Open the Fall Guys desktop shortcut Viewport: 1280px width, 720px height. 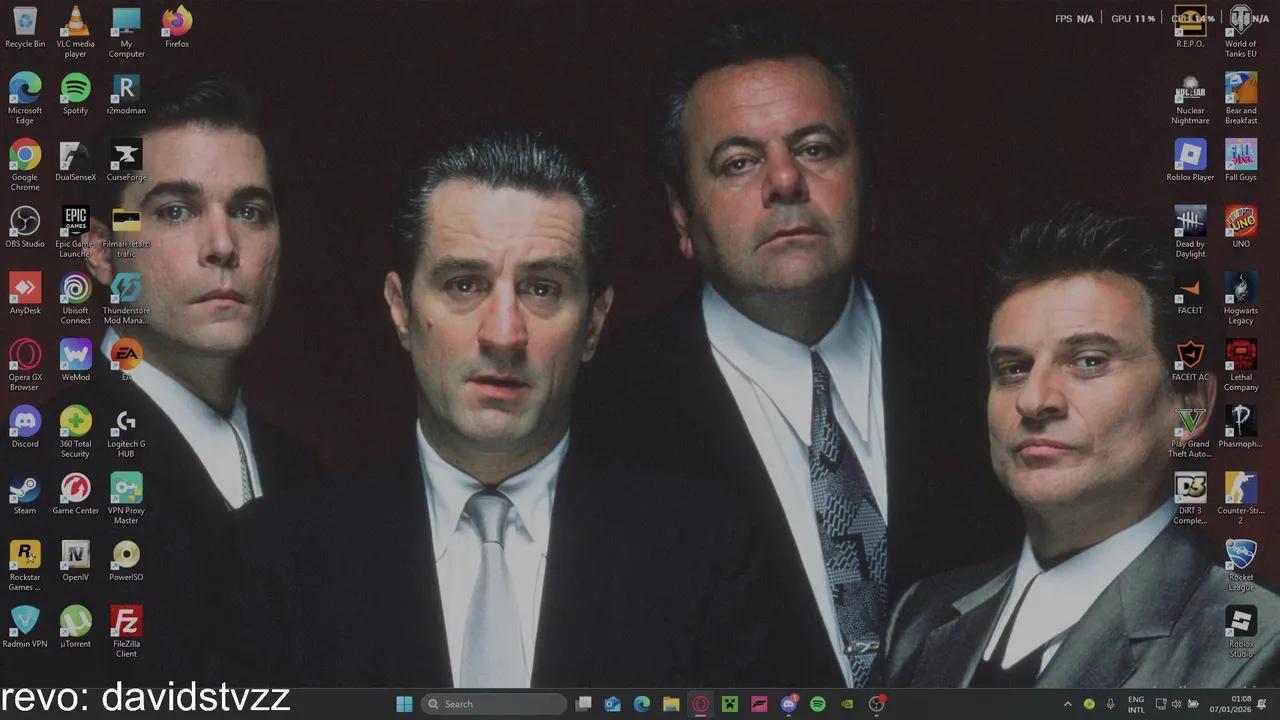[1241, 161]
